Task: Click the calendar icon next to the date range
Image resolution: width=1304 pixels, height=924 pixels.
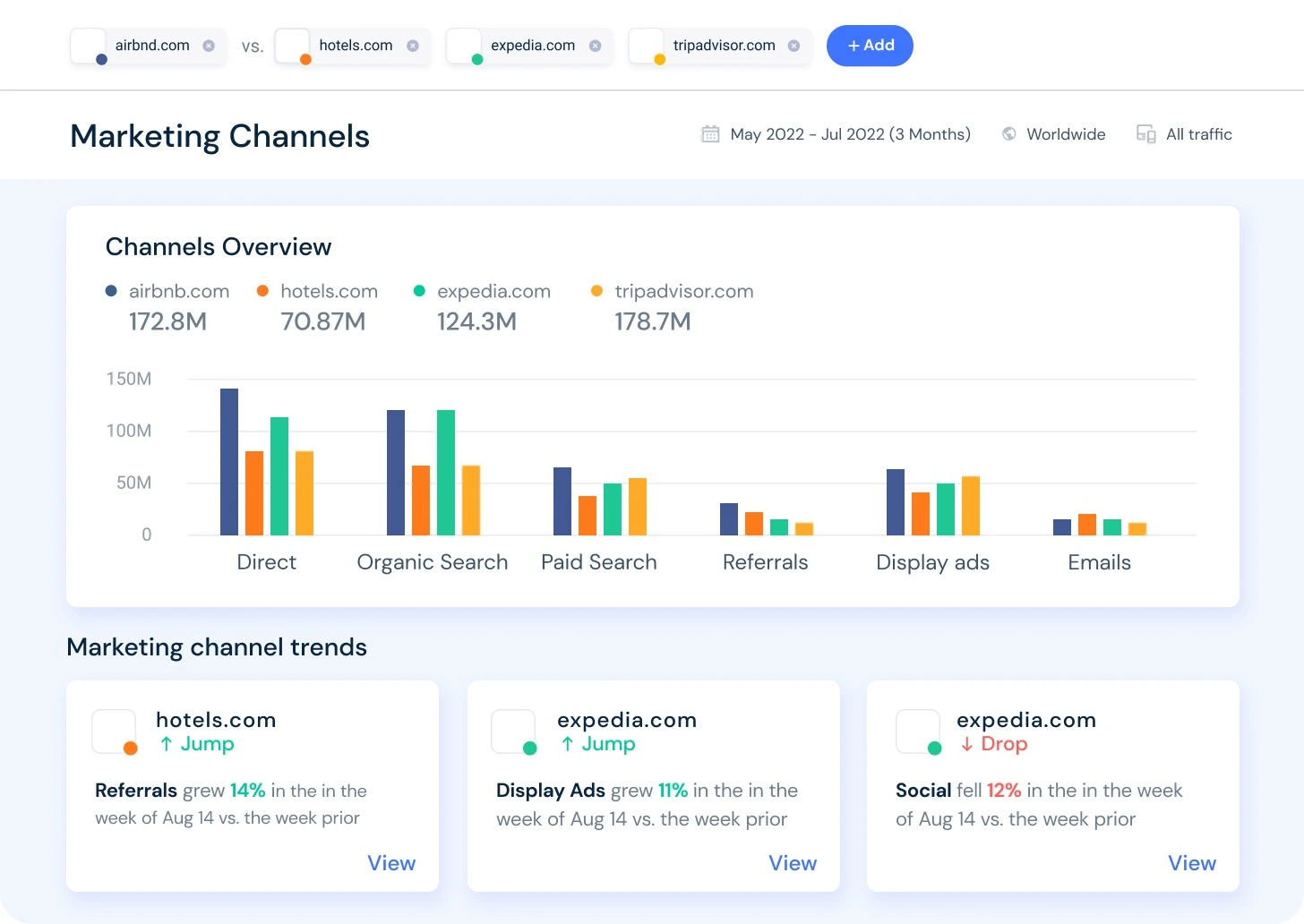Action: pos(710,133)
